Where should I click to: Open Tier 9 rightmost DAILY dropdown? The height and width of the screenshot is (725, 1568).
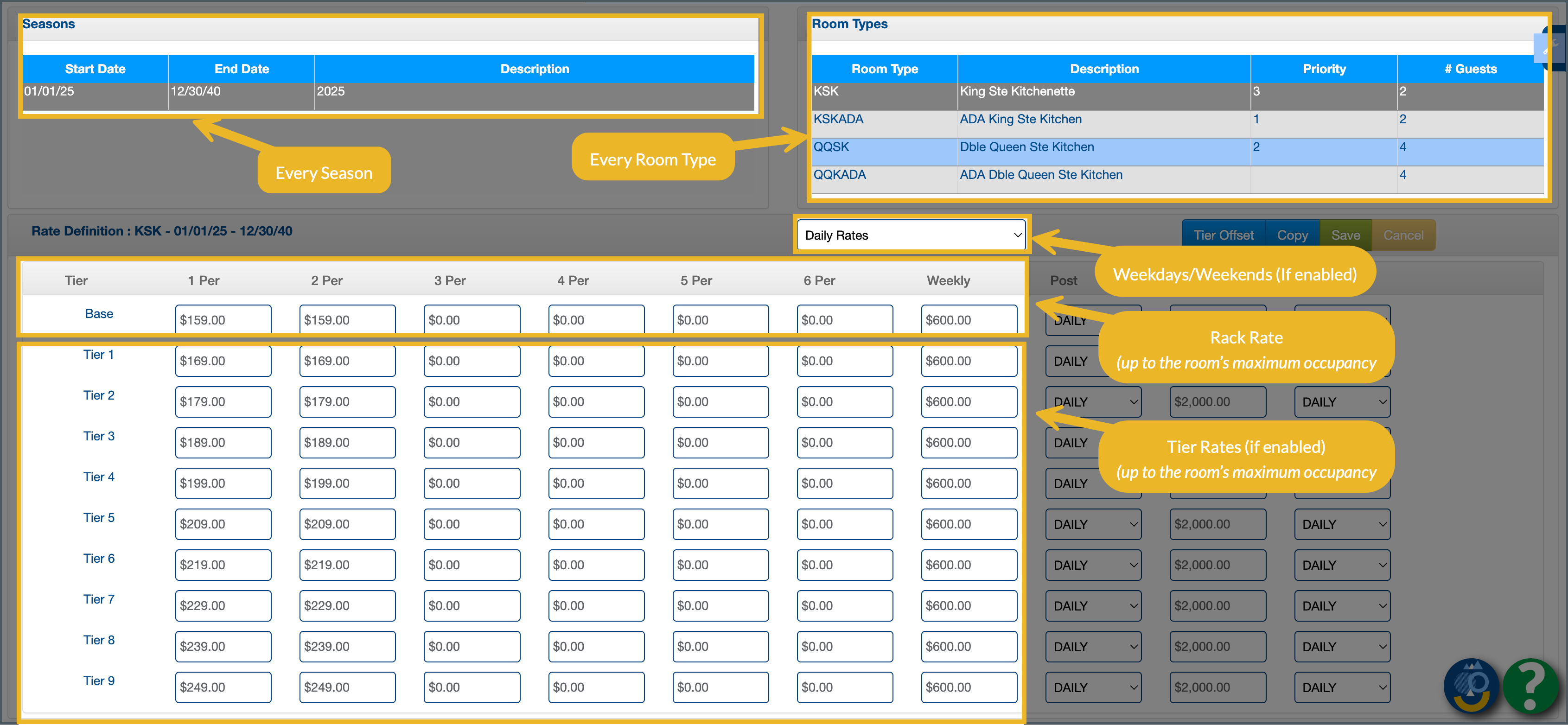tap(1342, 688)
